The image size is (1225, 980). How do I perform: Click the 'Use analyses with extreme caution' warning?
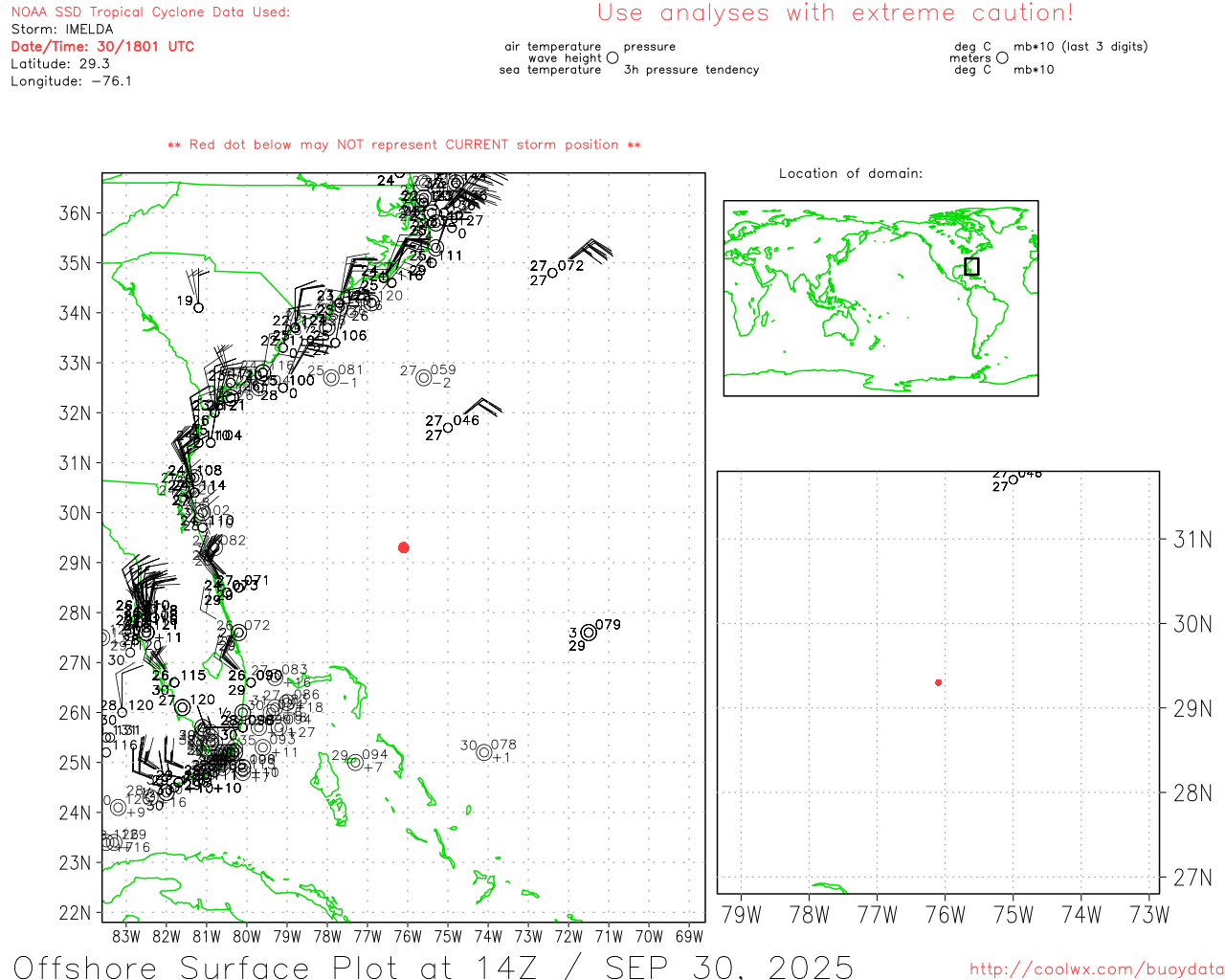pyautogui.click(x=835, y=13)
